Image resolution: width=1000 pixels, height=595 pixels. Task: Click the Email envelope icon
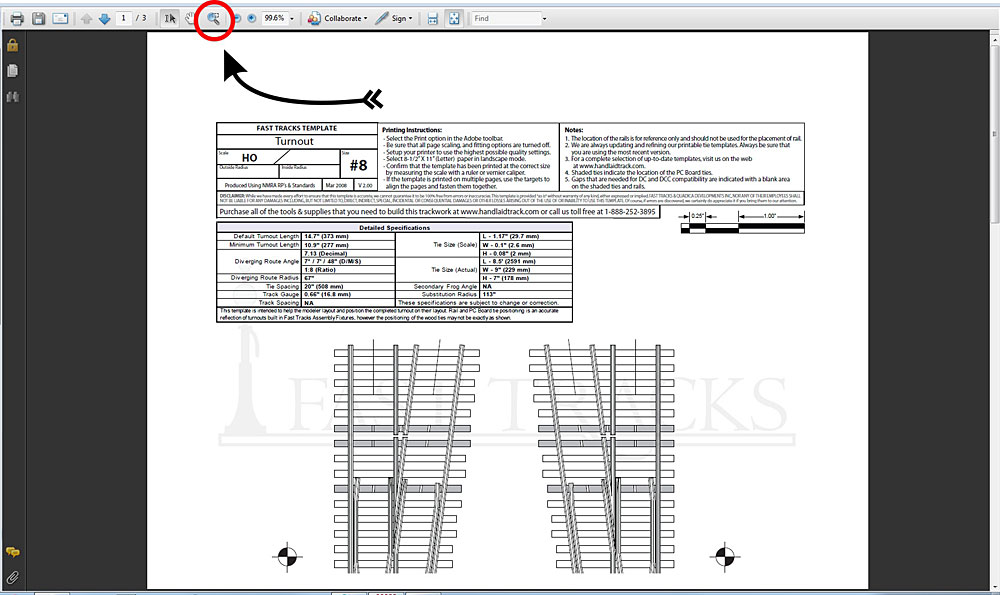click(x=60, y=19)
